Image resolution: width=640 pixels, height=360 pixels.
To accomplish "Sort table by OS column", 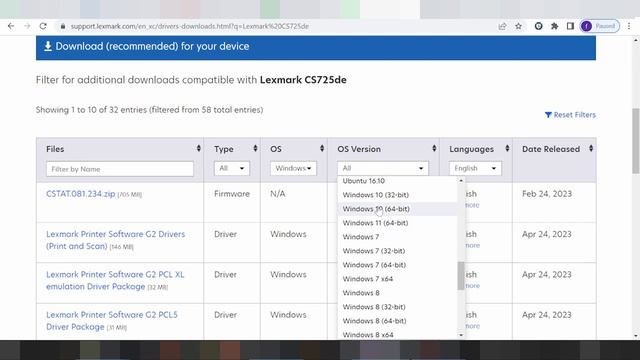I will click(322, 149).
